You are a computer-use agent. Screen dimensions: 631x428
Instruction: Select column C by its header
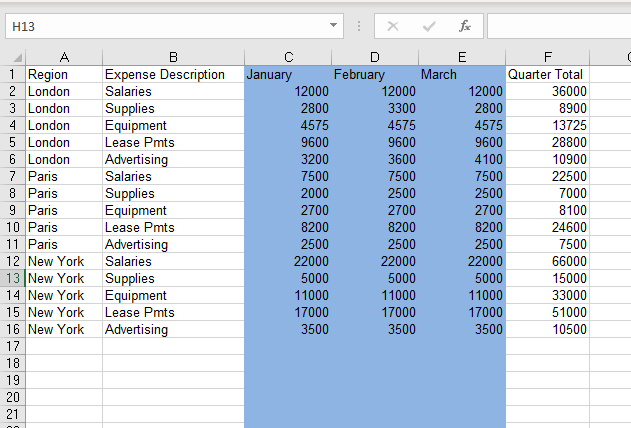coord(288,57)
